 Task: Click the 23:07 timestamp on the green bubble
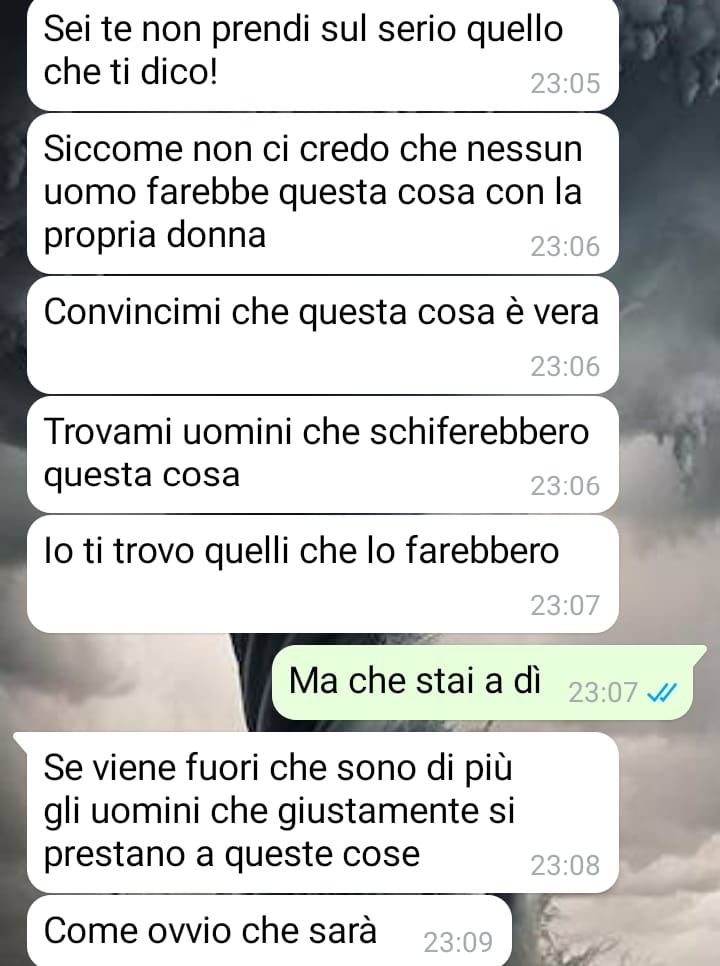(x=602, y=693)
